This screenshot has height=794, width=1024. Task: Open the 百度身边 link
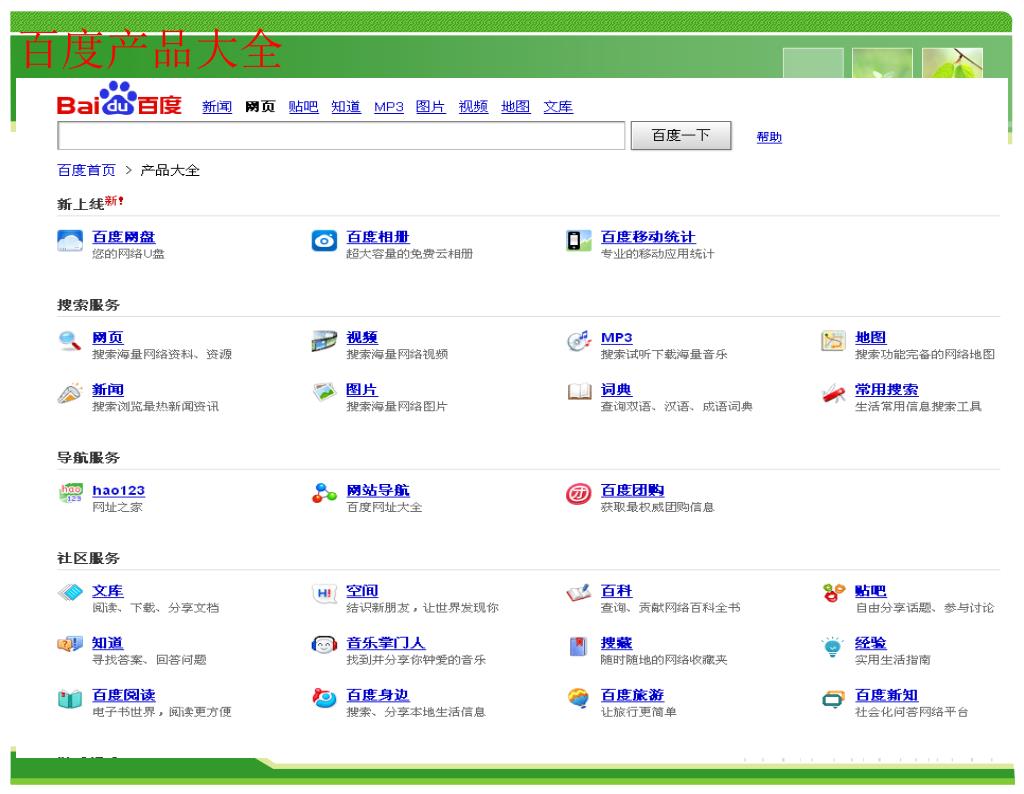coord(378,695)
